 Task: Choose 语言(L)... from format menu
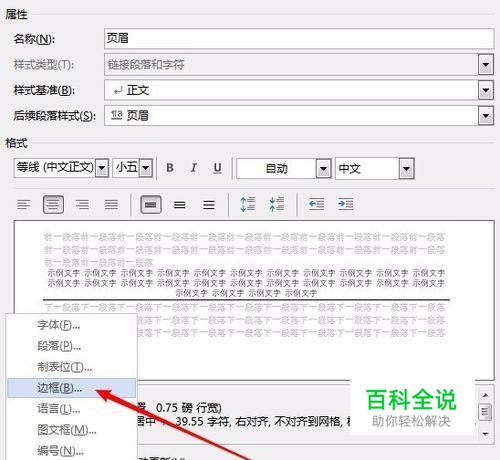(72, 409)
